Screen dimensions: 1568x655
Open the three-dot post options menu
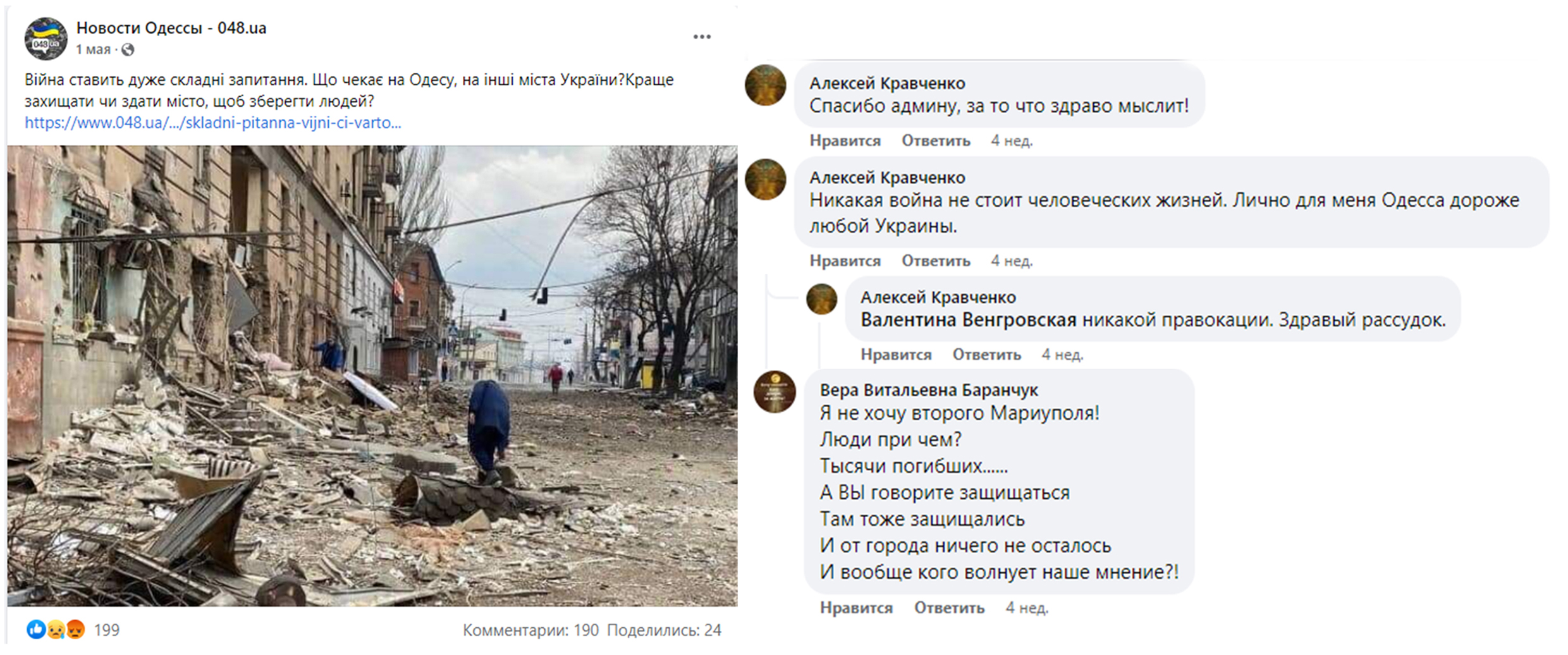[702, 37]
